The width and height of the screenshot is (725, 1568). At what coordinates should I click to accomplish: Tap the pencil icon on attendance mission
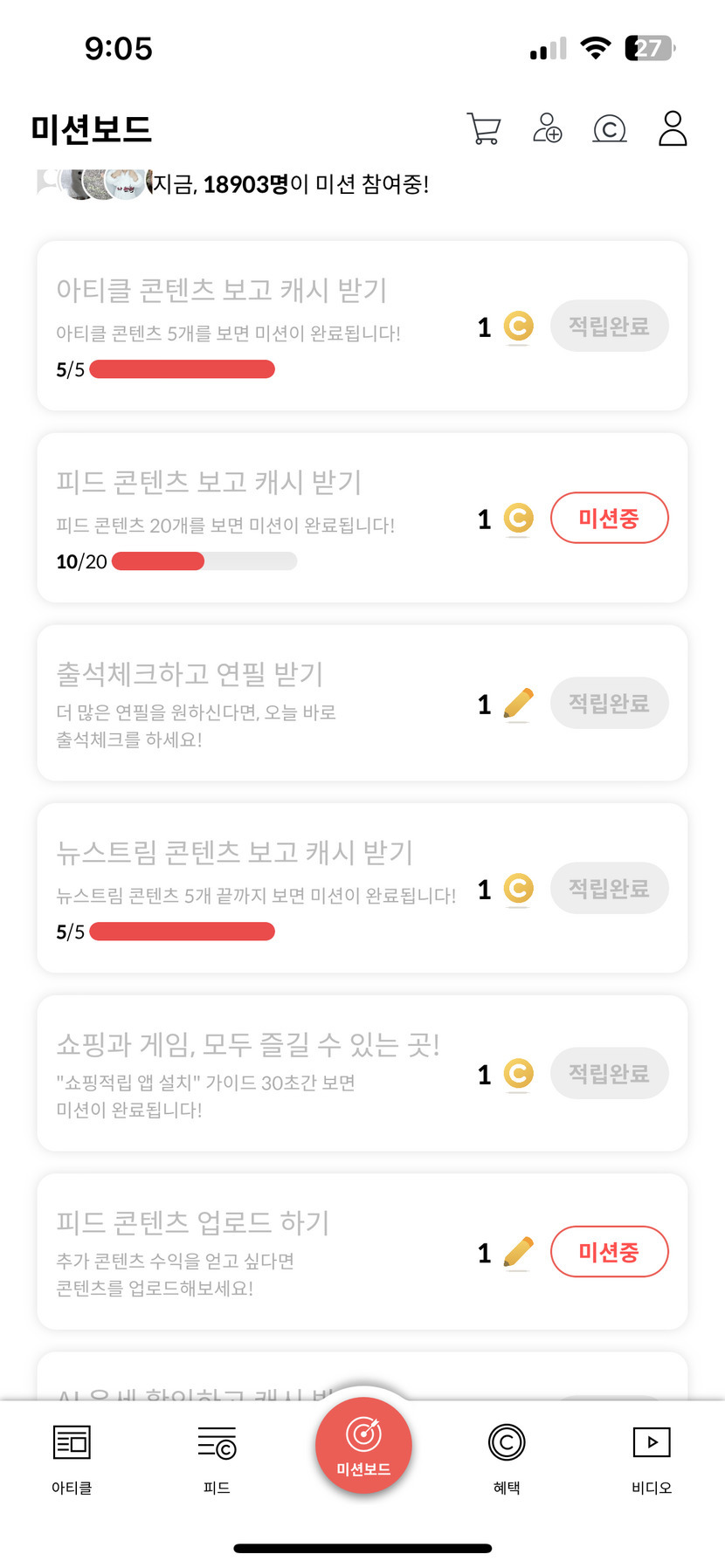[519, 704]
